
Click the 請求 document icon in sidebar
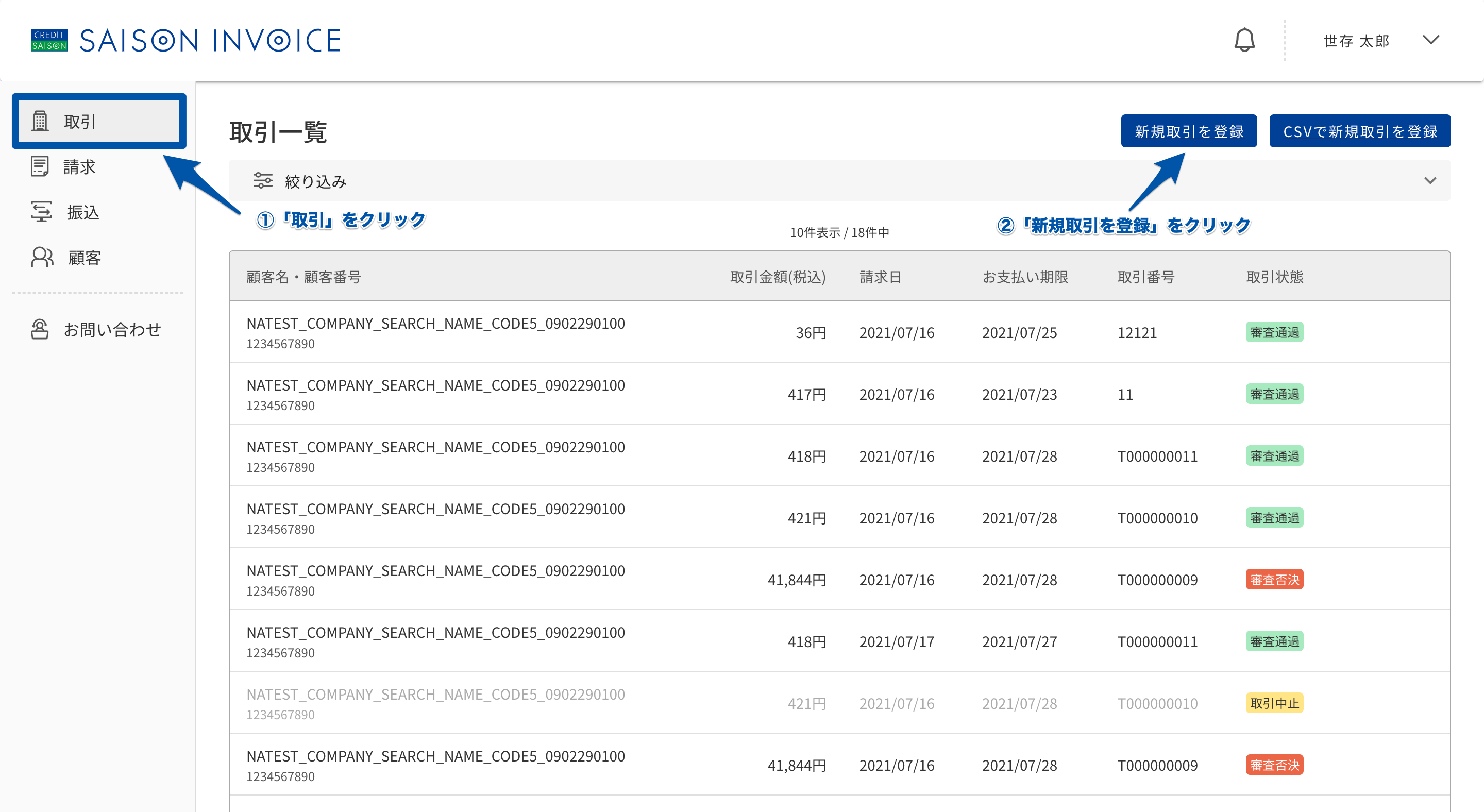tap(40, 166)
